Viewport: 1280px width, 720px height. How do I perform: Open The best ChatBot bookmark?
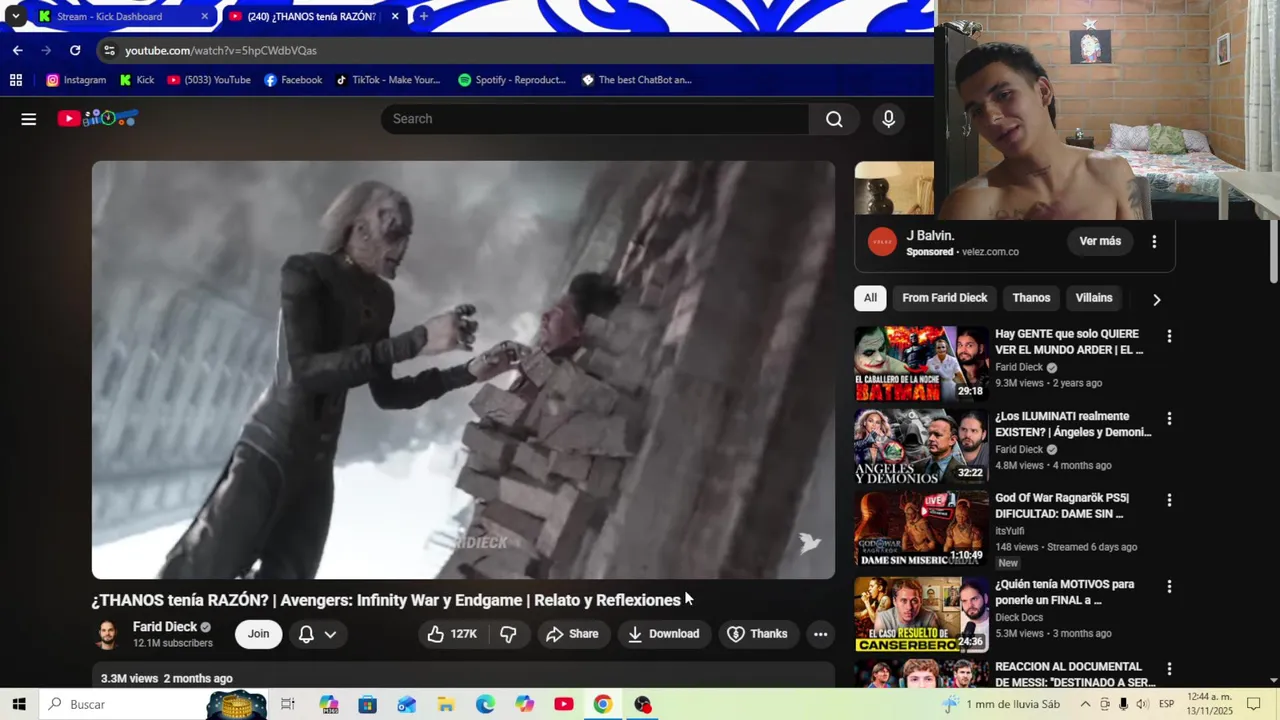click(x=637, y=80)
